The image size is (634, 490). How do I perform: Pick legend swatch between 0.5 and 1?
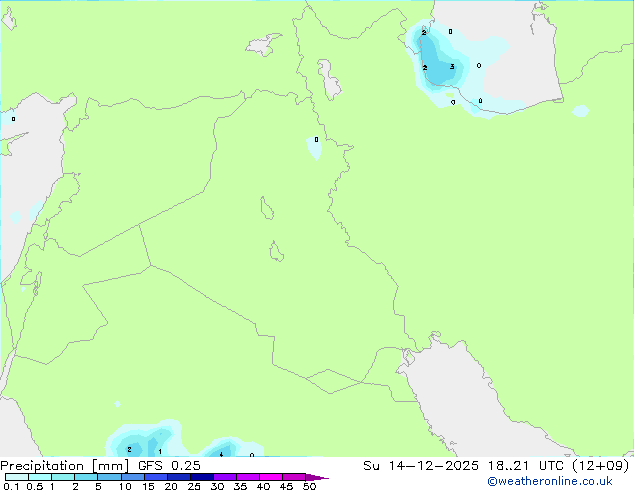(x=40, y=477)
